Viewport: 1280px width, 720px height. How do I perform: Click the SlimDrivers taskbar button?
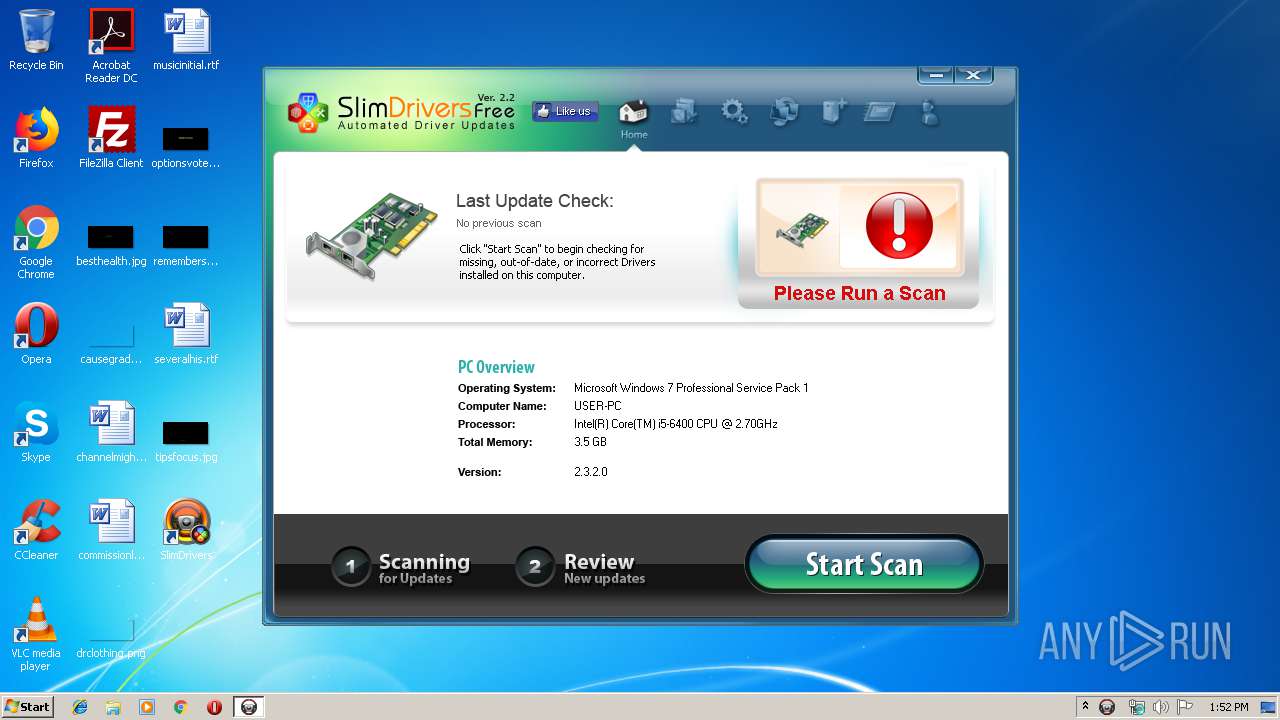248,707
